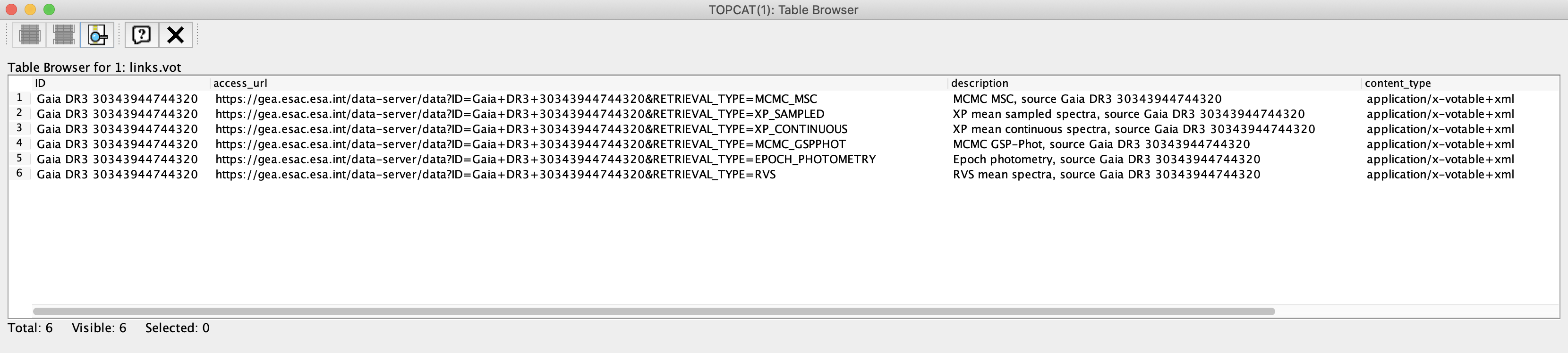Click the 'XP mean sampled spectra' description
1568x353 pixels.
(1128, 114)
